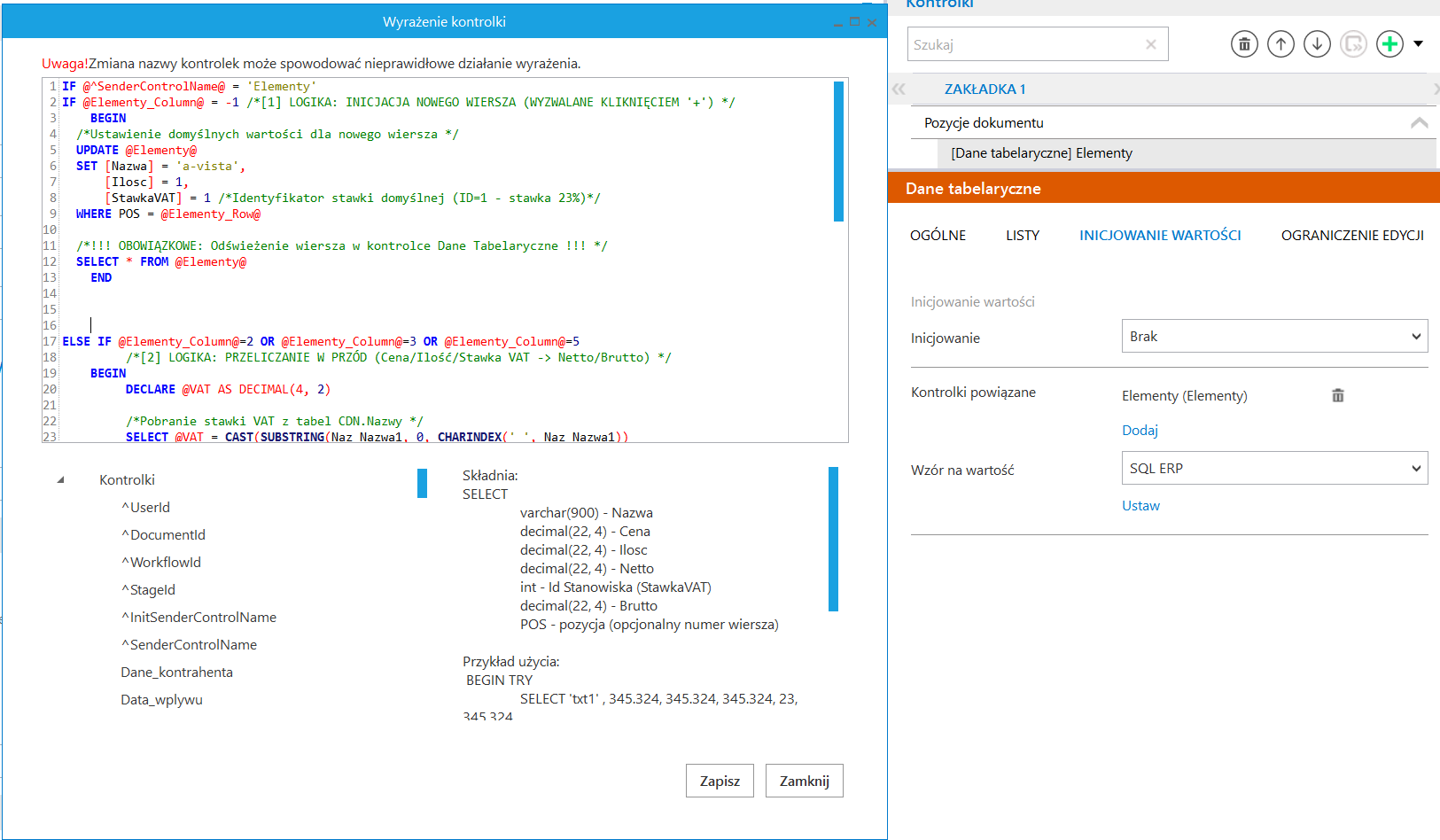Open the arrow menu beside the plus icon
The height and width of the screenshot is (840, 1440).
[x=1418, y=43]
